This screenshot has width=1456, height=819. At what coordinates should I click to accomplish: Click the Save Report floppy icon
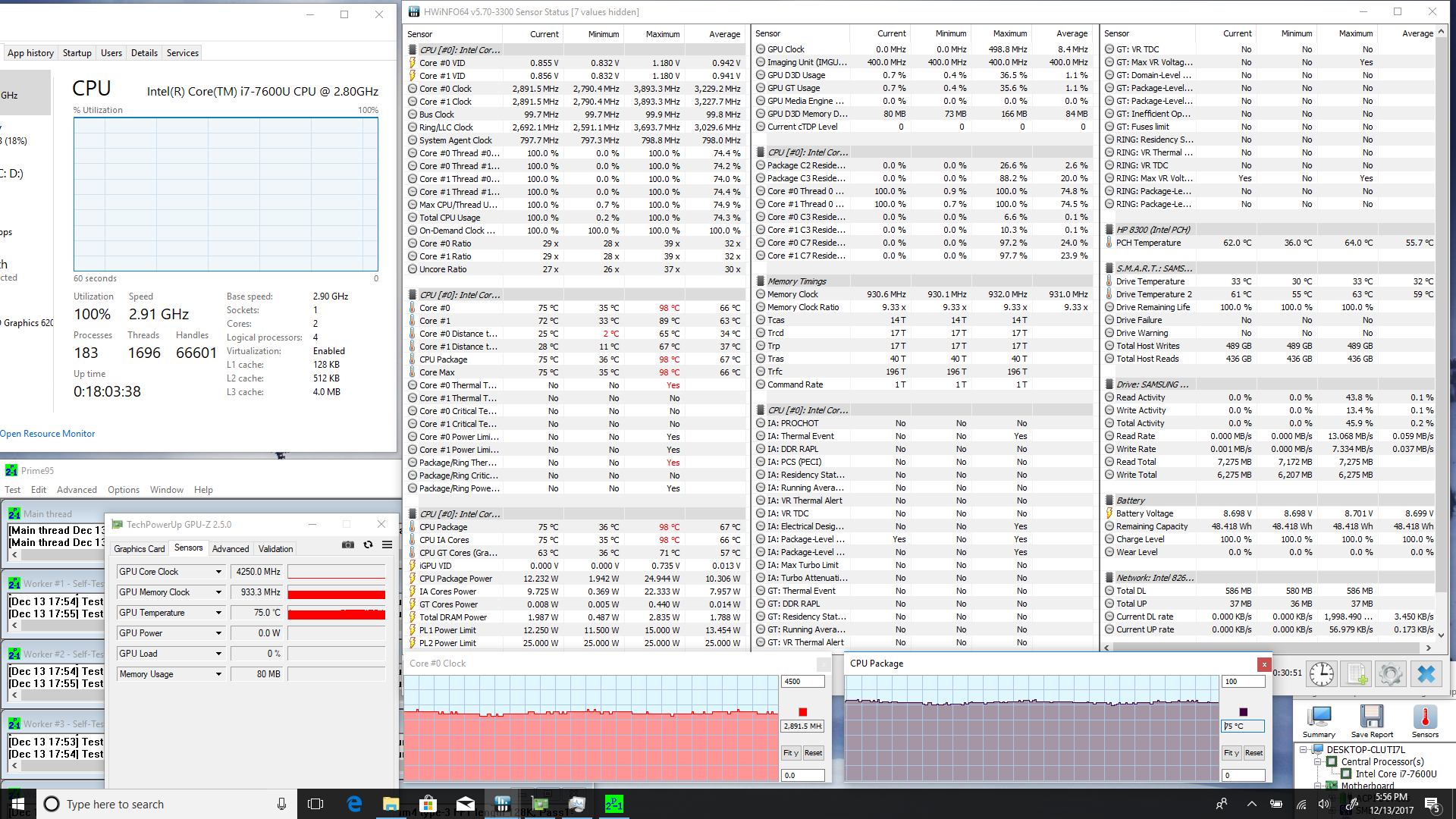coord(1371,721)
